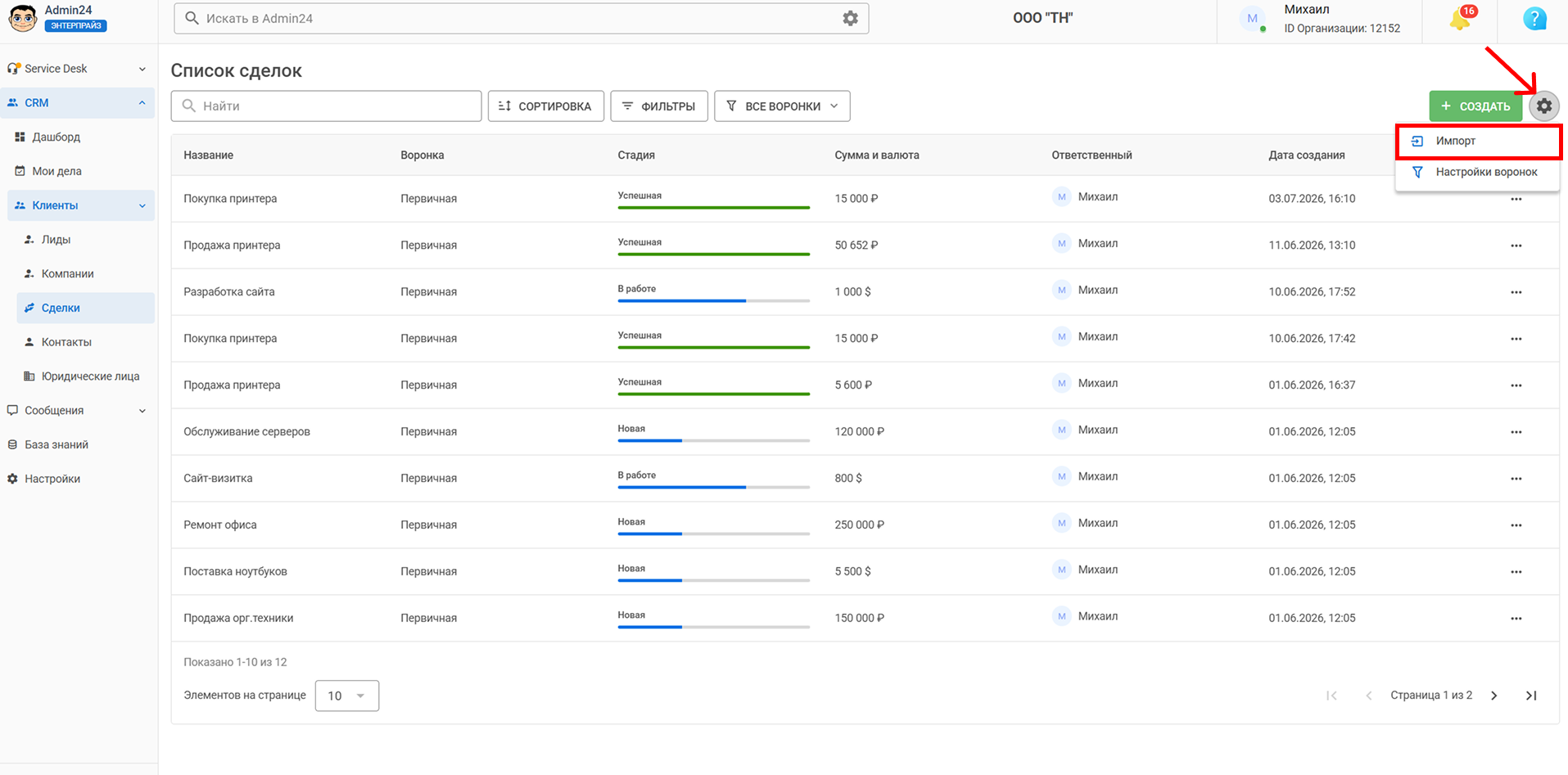
Task: Click stage bar of Продажа принтера 50 652 ₽
Action: point(713,255)
